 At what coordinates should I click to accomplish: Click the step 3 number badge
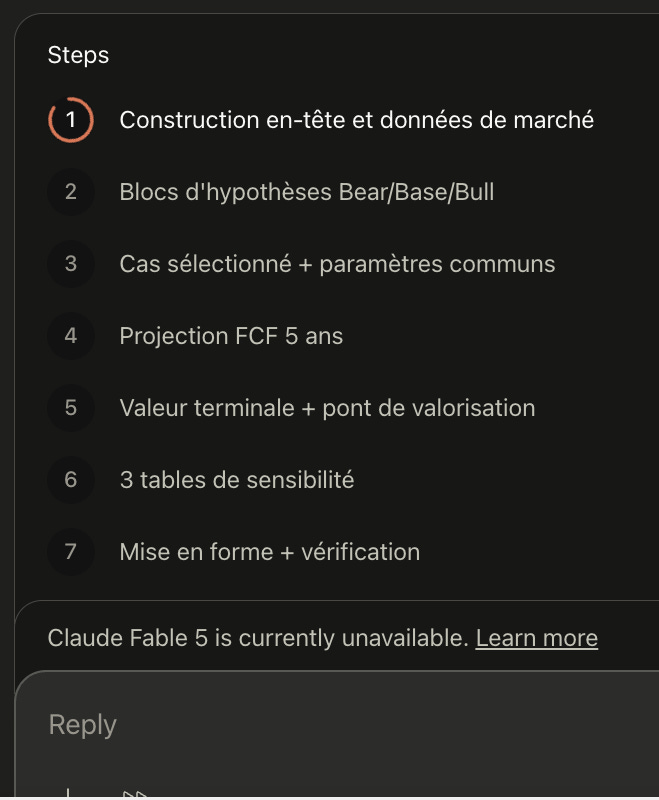point(71,264)
